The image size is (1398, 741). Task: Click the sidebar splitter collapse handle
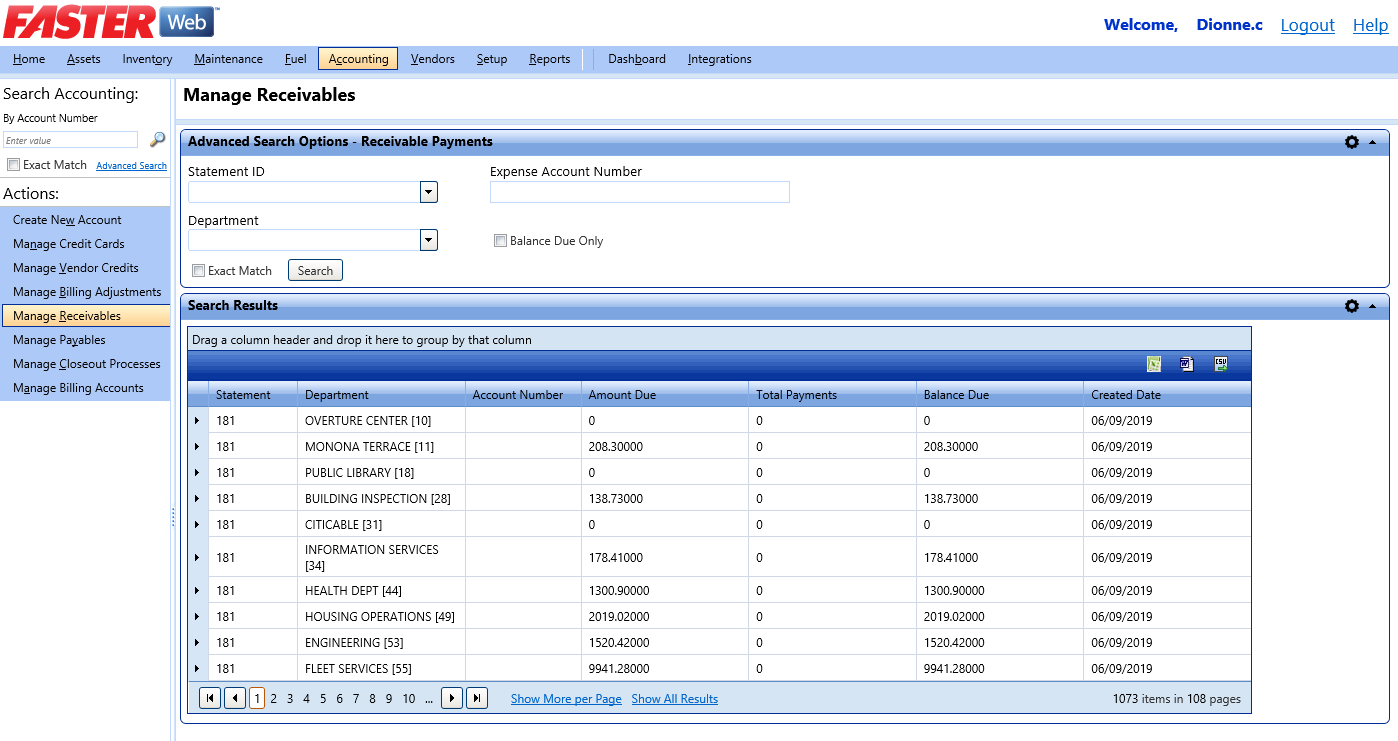(x=173, y=517)
